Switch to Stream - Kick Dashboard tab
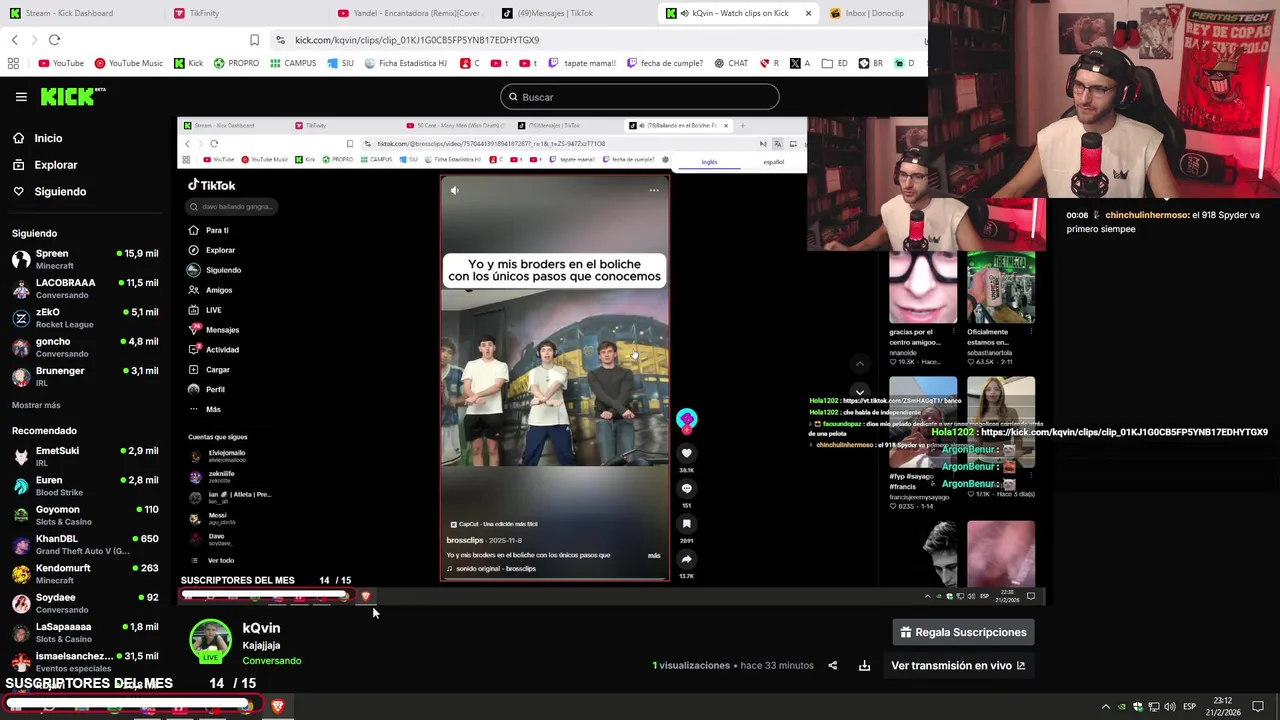This screenshot has width=1280, height=720. (x=68, y=13)
